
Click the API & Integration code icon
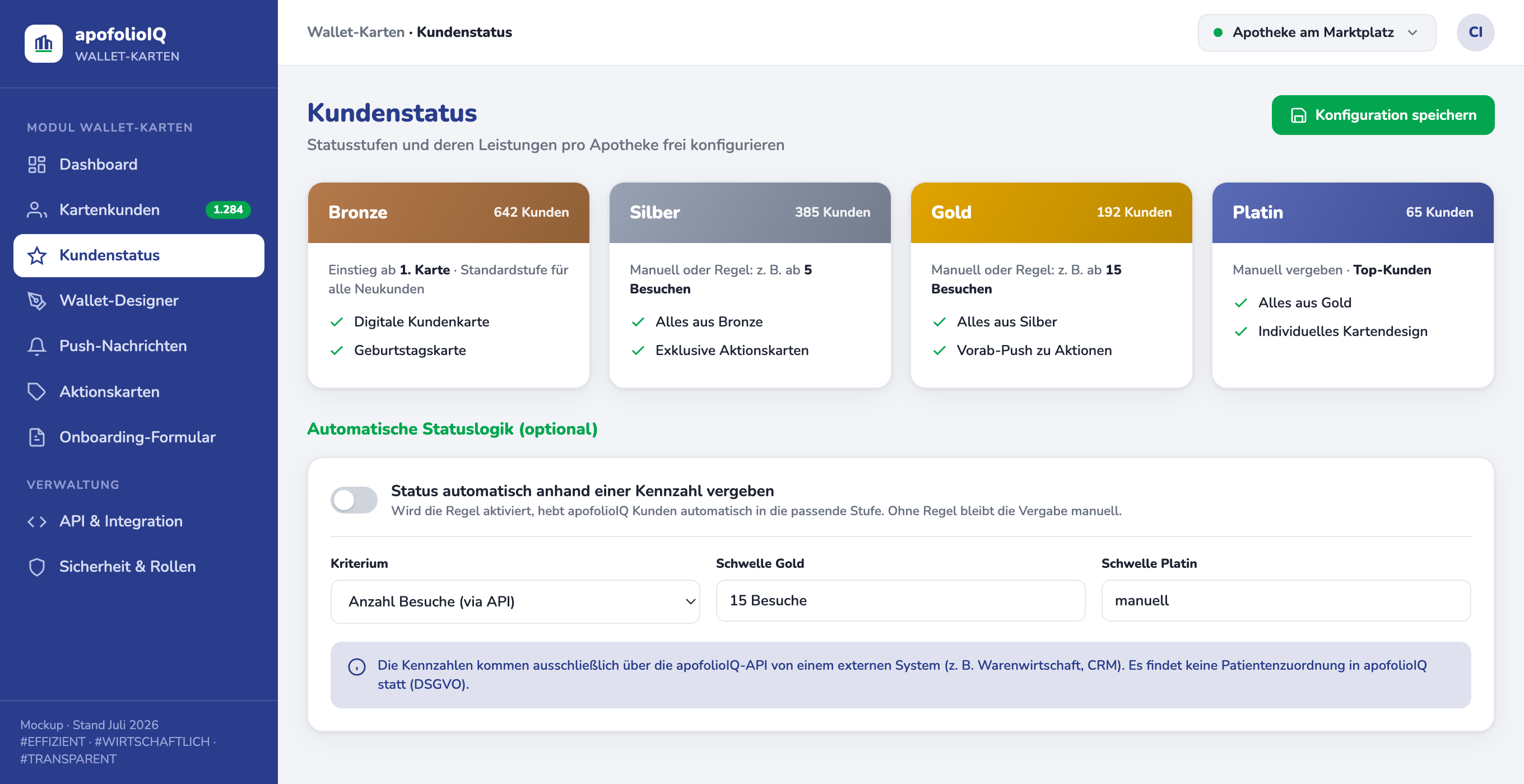pyautogui.click(x=36, y=521)
